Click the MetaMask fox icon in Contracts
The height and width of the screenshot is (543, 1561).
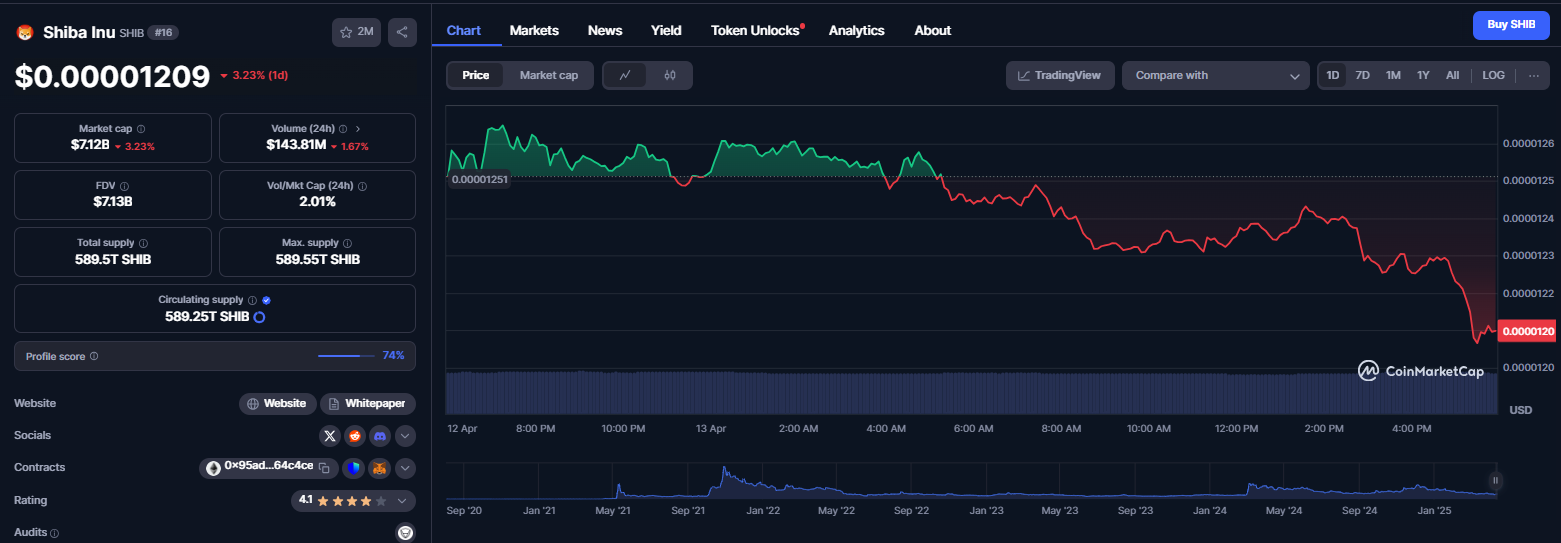(380, 468)
